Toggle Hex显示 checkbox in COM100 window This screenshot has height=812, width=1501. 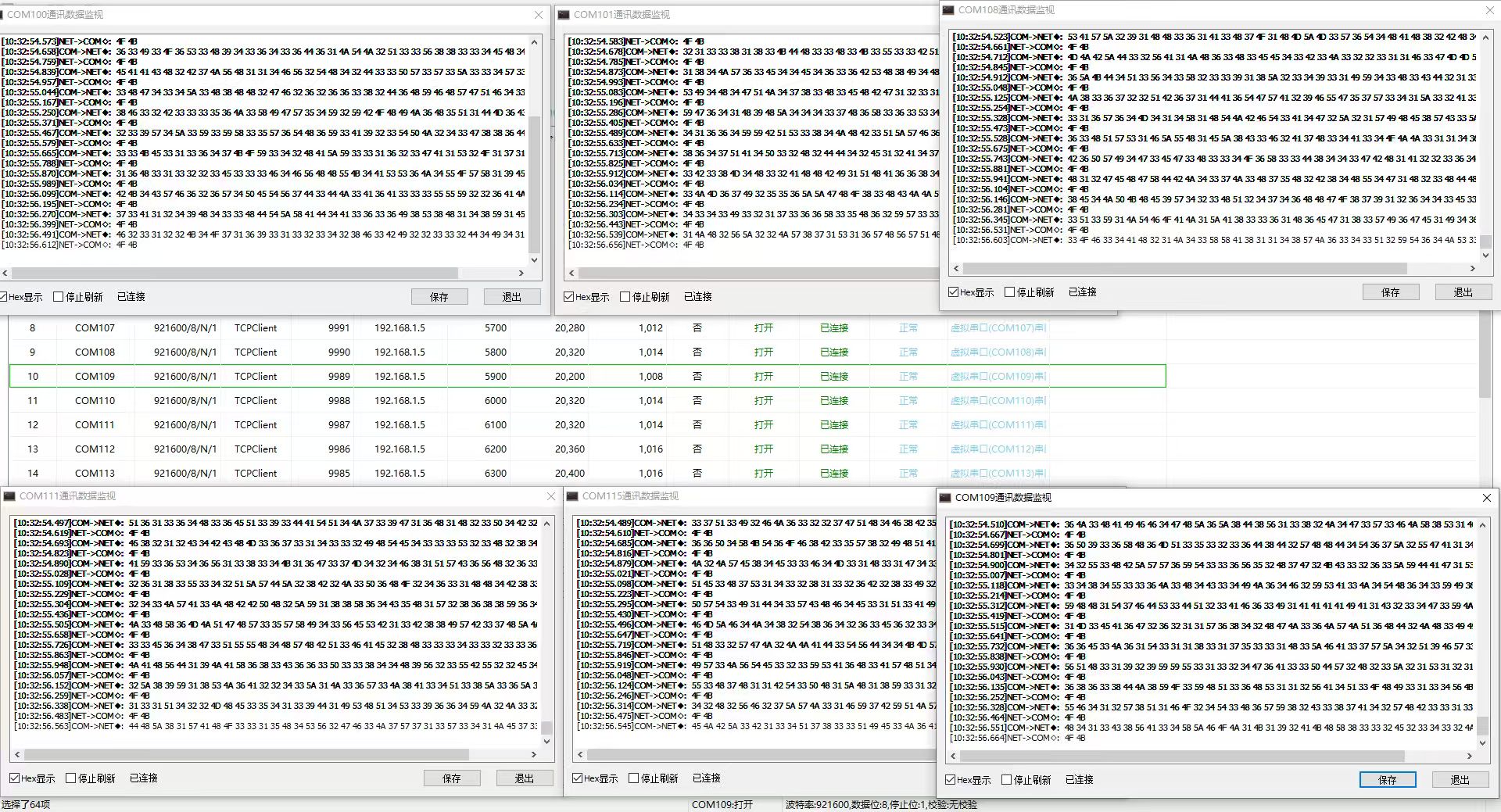4,297
